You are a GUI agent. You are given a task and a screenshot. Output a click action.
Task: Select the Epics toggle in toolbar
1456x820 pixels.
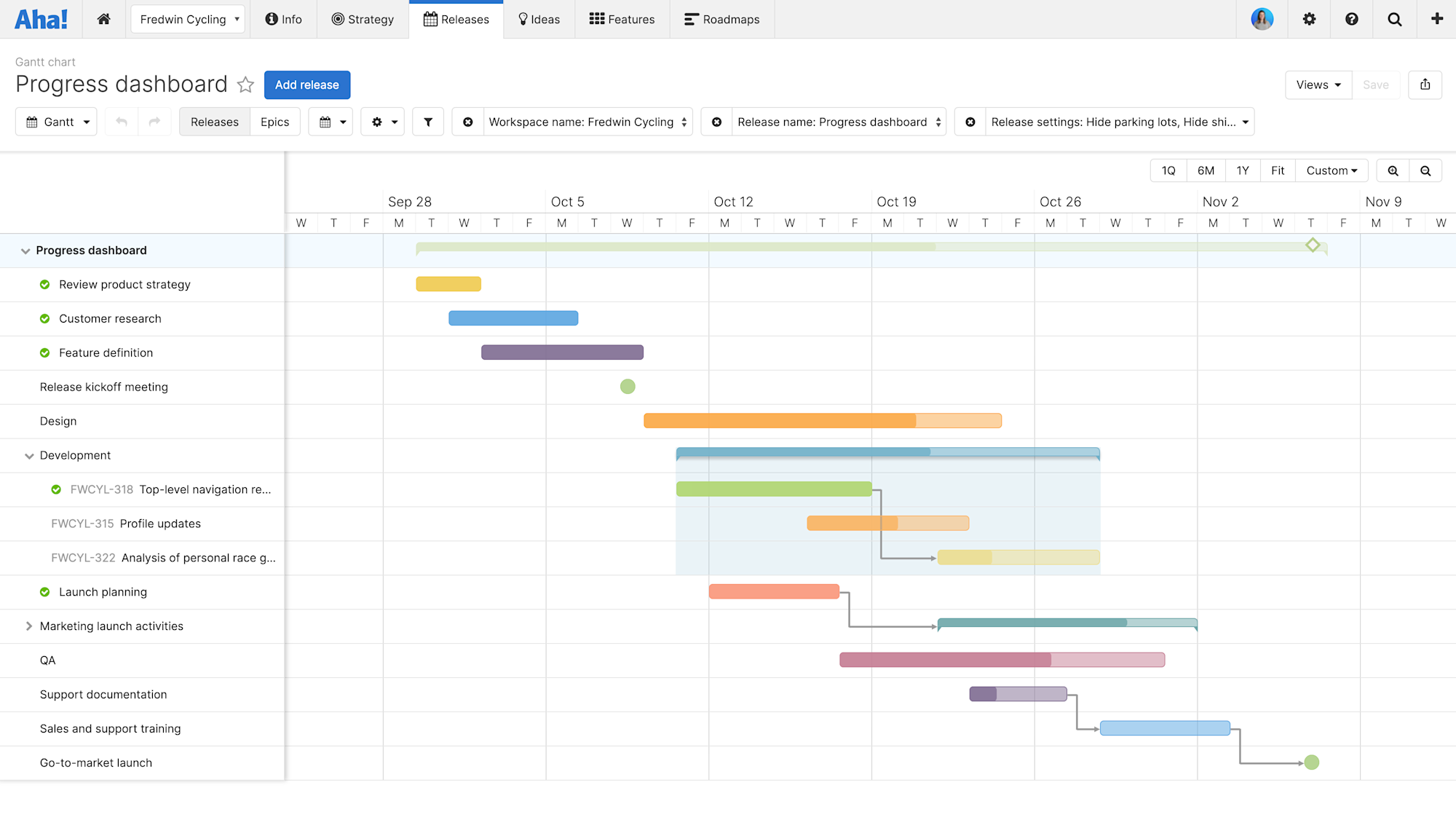pyautogui.click(x=274, y=122)
